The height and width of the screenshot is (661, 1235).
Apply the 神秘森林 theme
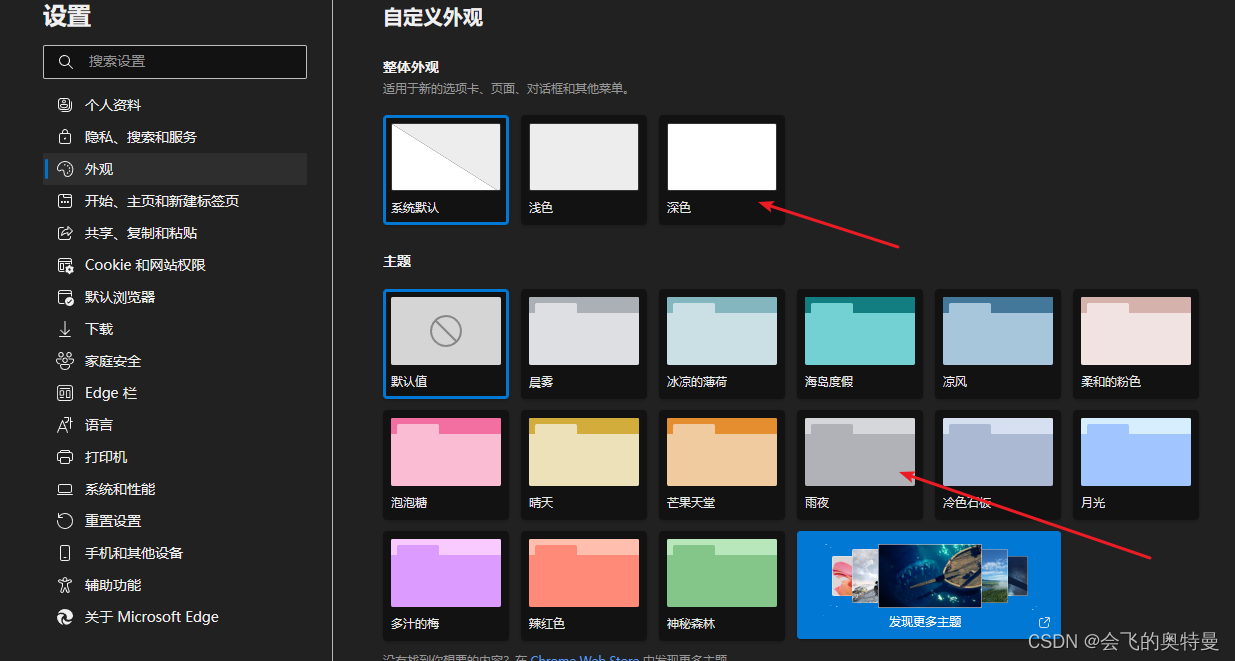tap(722, 585)
